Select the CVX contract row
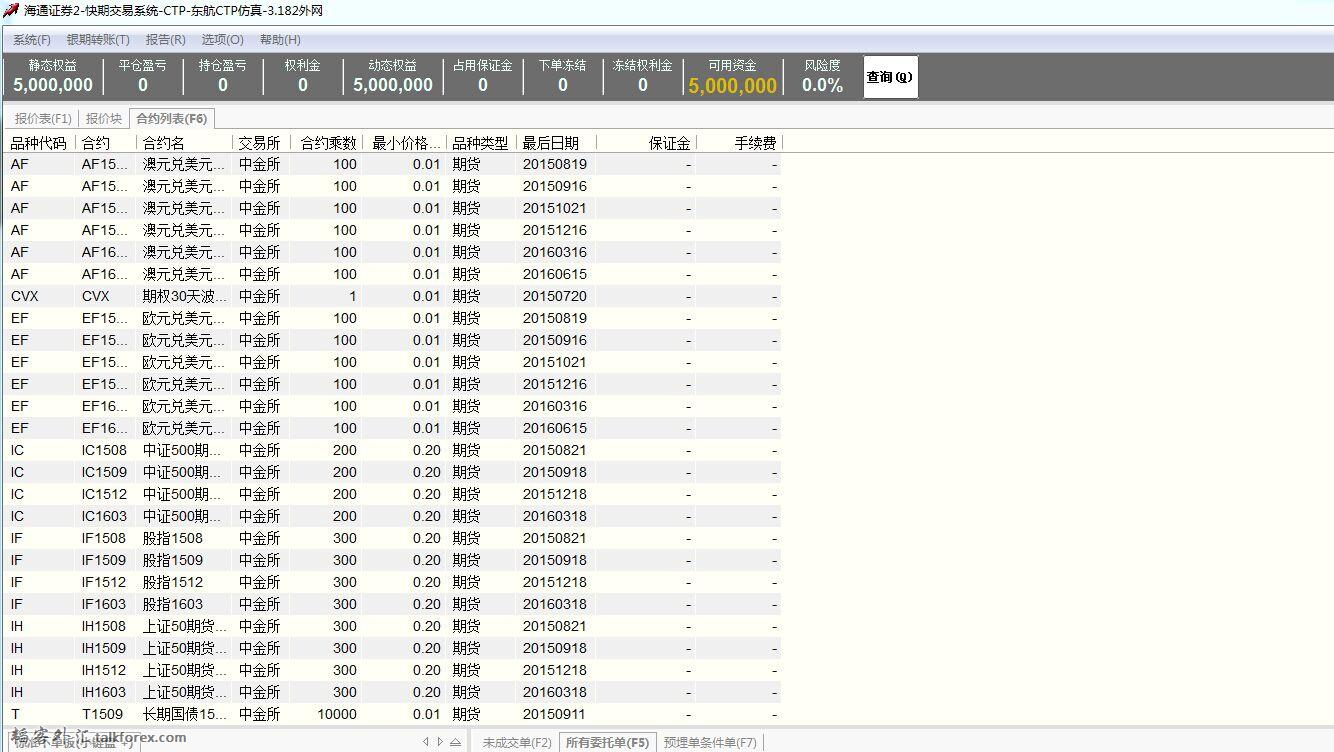This screenshot has width=1334, height=752. click(392, 296)
